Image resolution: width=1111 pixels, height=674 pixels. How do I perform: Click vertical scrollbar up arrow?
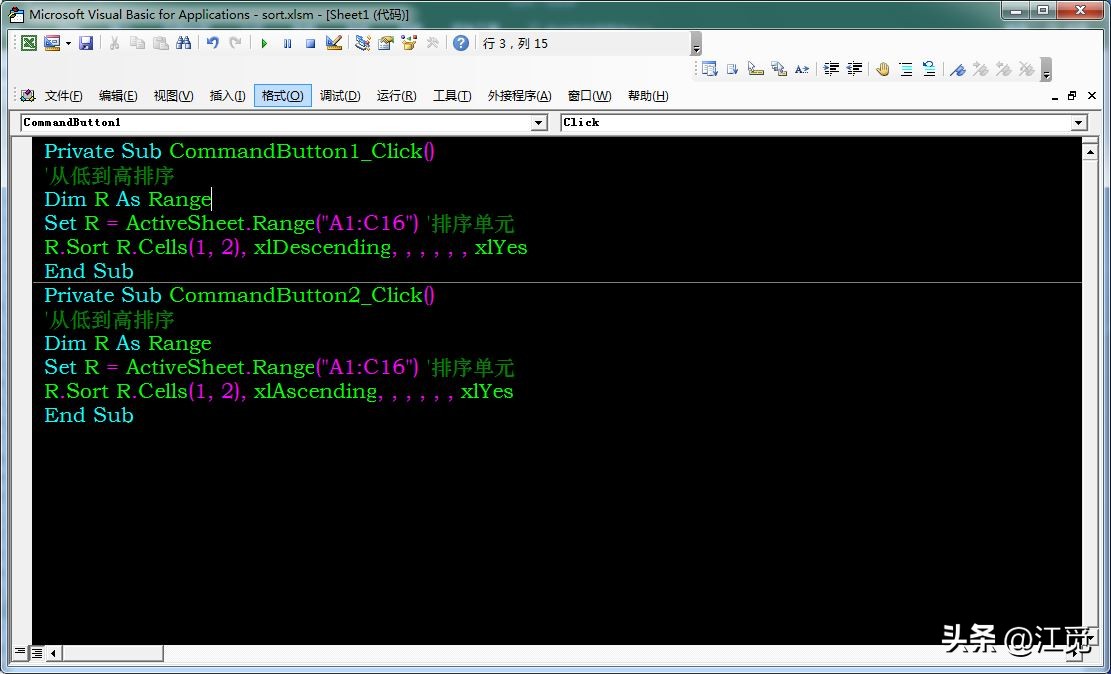(1090, 152)
